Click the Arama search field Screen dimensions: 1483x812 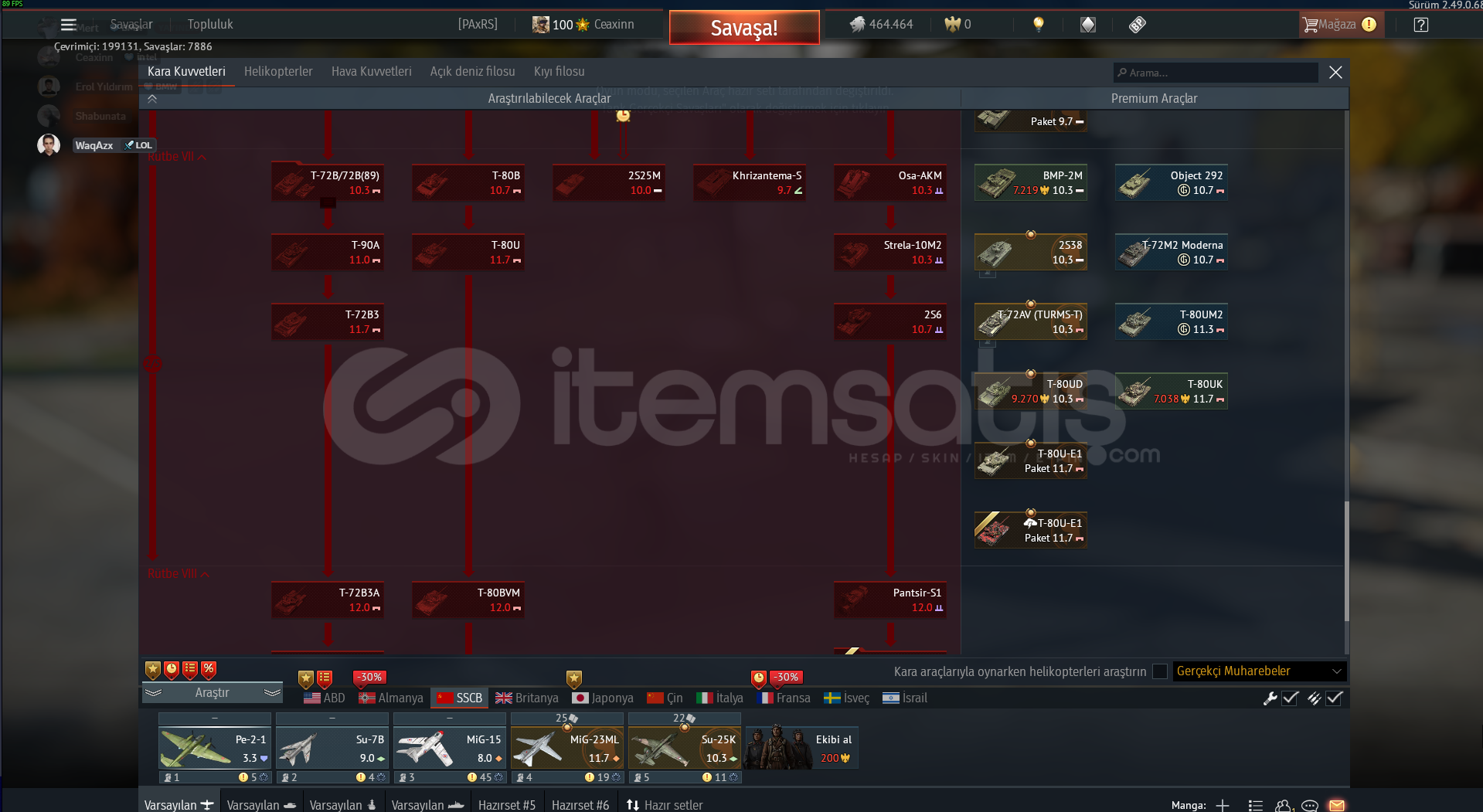tap(1216, 73)
